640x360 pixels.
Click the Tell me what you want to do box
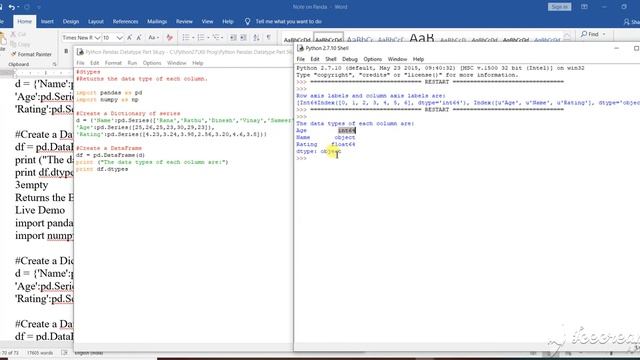(289, 22)
